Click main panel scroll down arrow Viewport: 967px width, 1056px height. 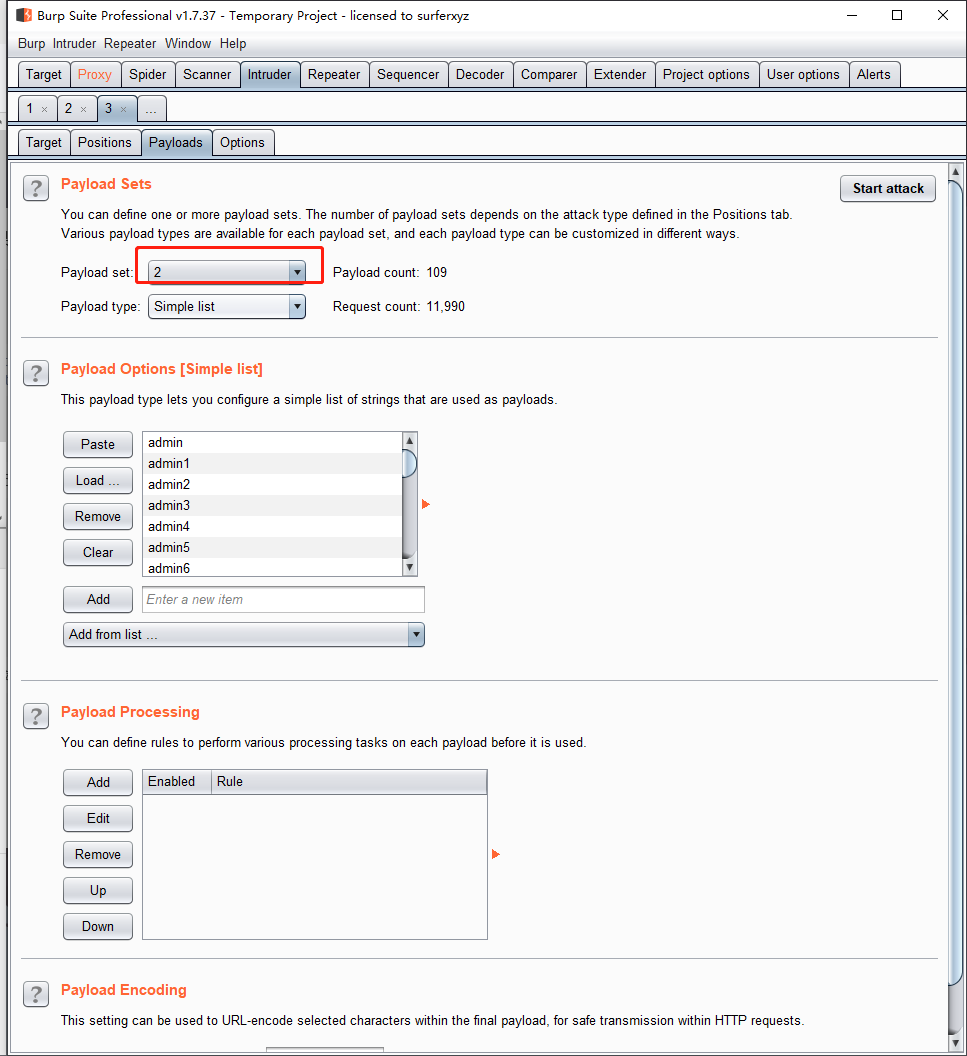coord(955,1043)
